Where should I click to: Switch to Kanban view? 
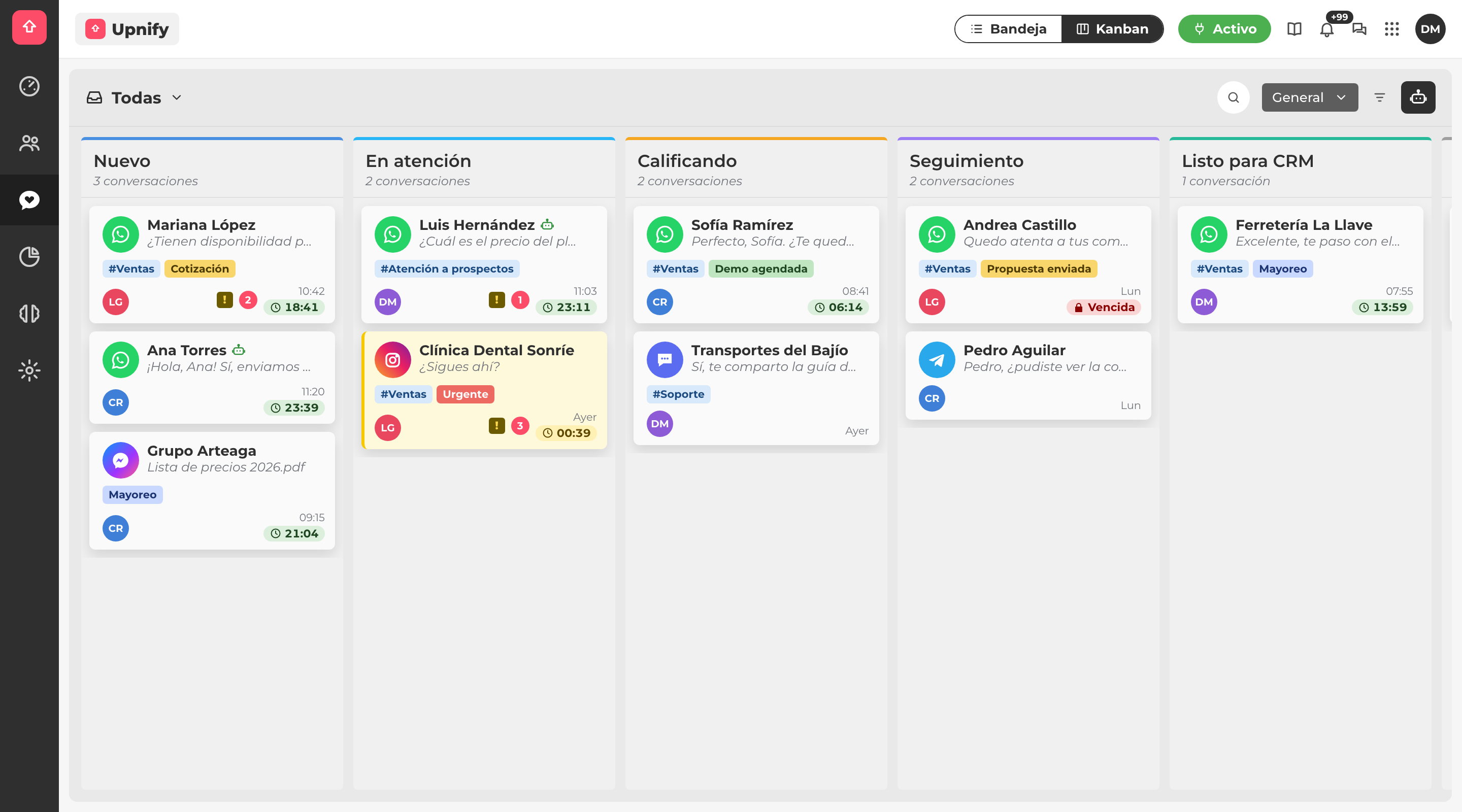pyautogui.click(x=1112, y=29)
